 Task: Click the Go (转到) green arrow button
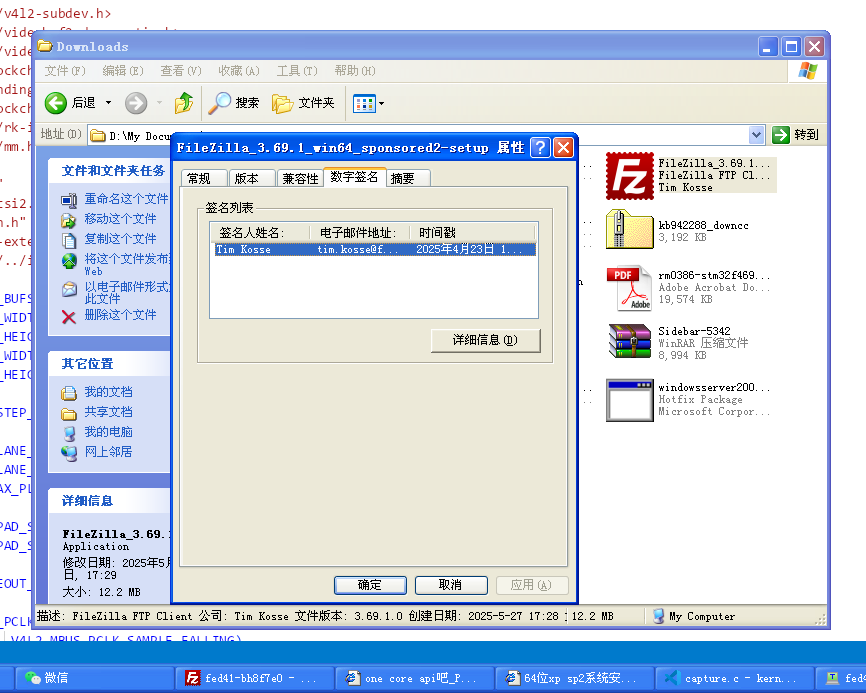point(780,134)
